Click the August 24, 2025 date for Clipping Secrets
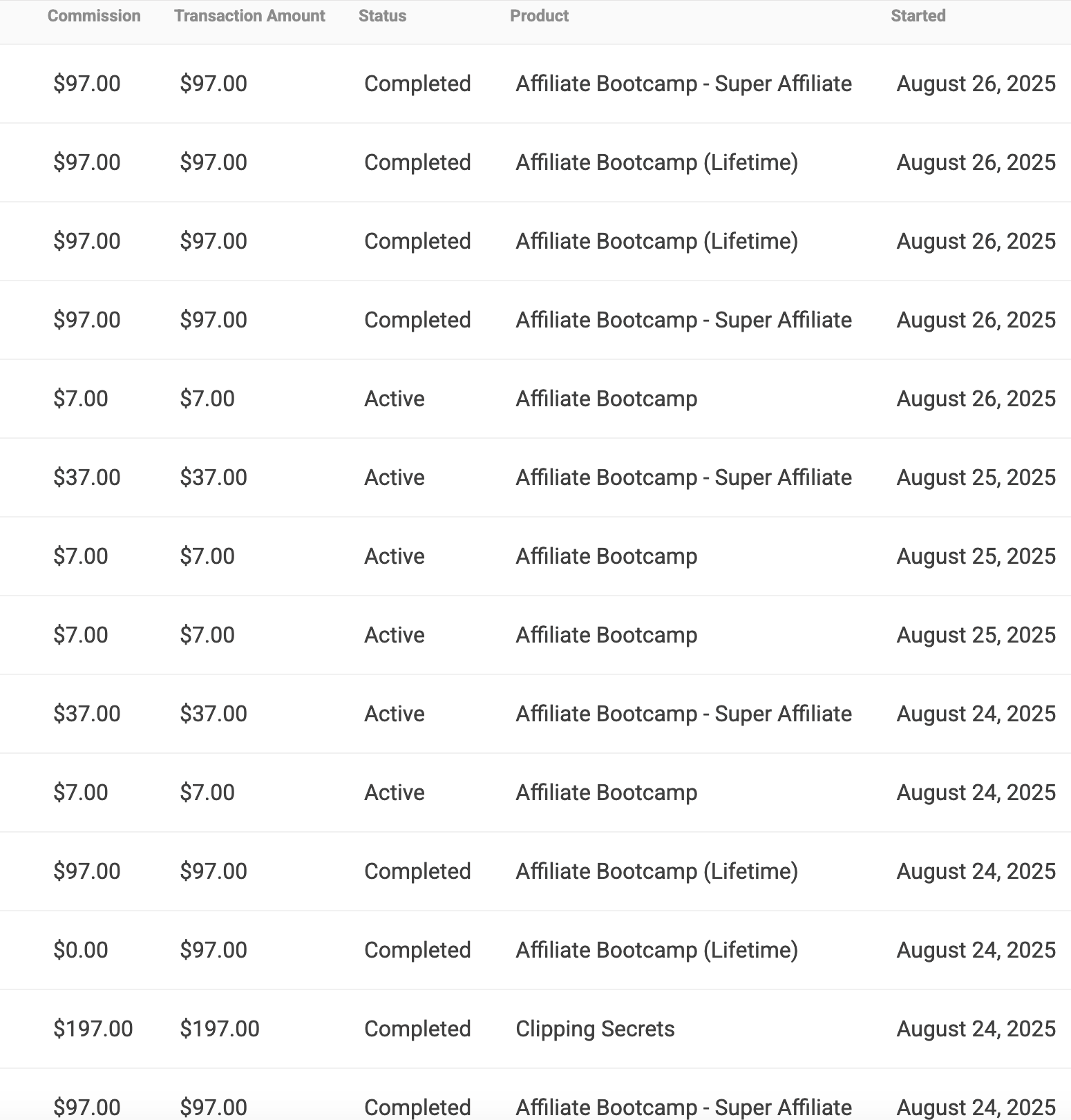Viewport: 1071px width, 1120px height. tap(976, 1029)
